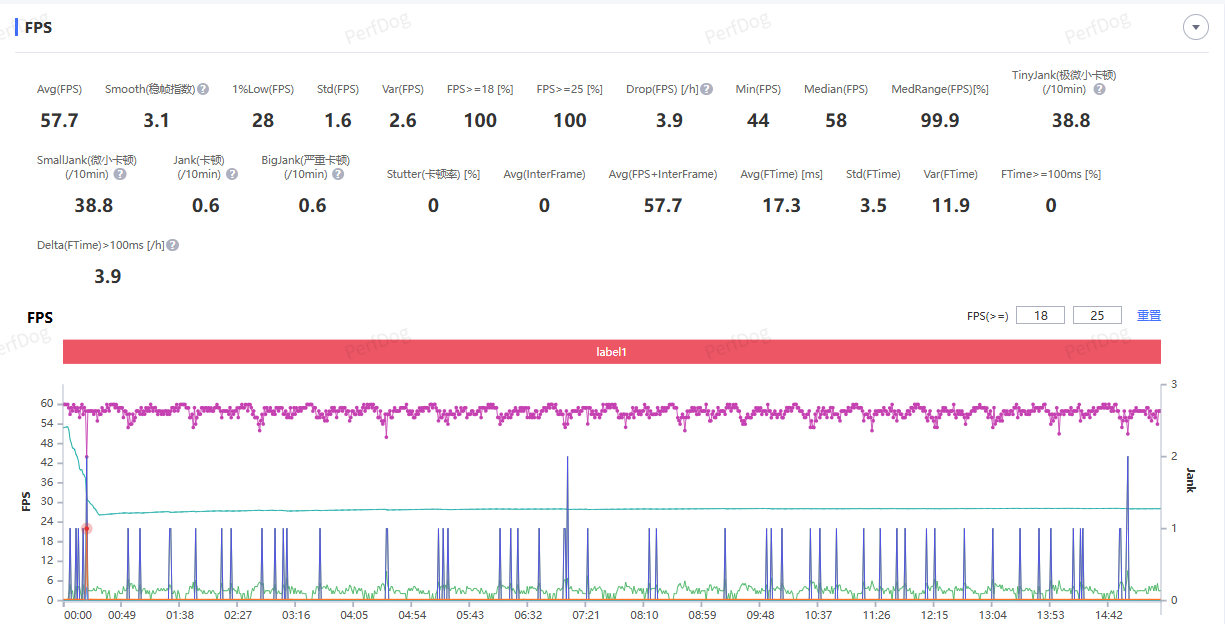The width and height of the screenshot is (1225, 624).
Task: Click the help icon beside Smooth(稳帧指数)
Action: coord(203,89)
